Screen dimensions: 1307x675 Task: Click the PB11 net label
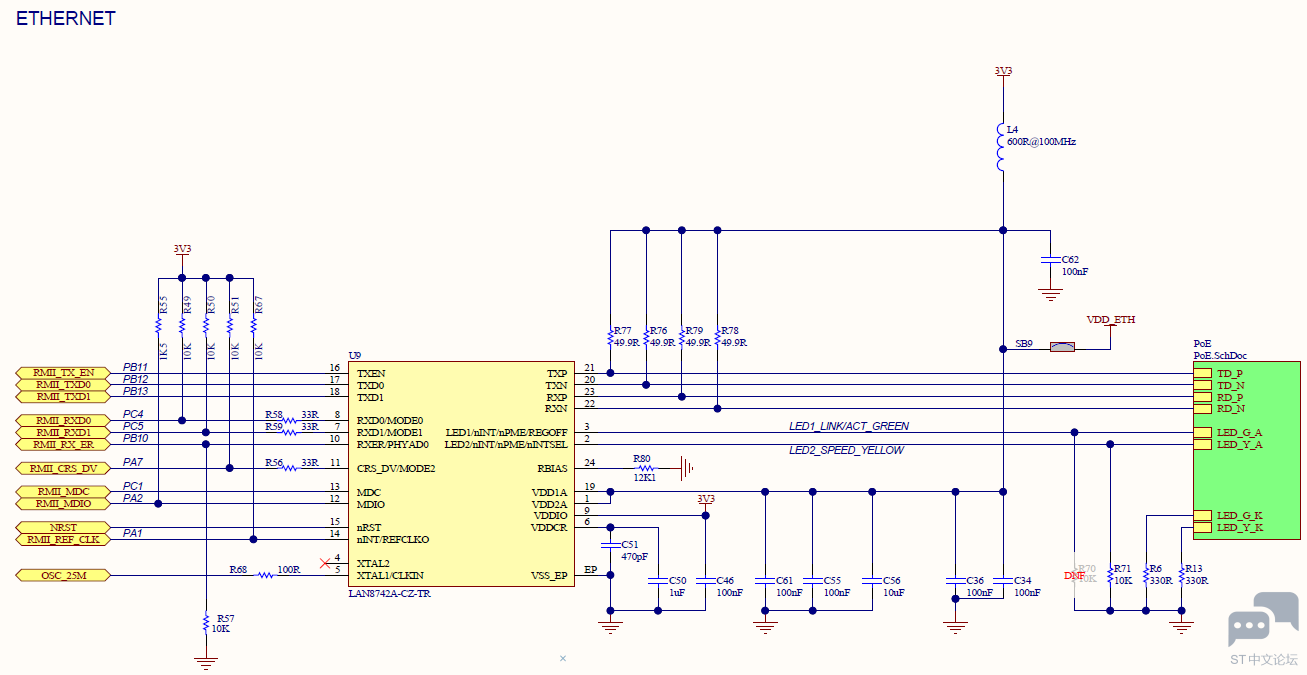click(x=135, y=367)
